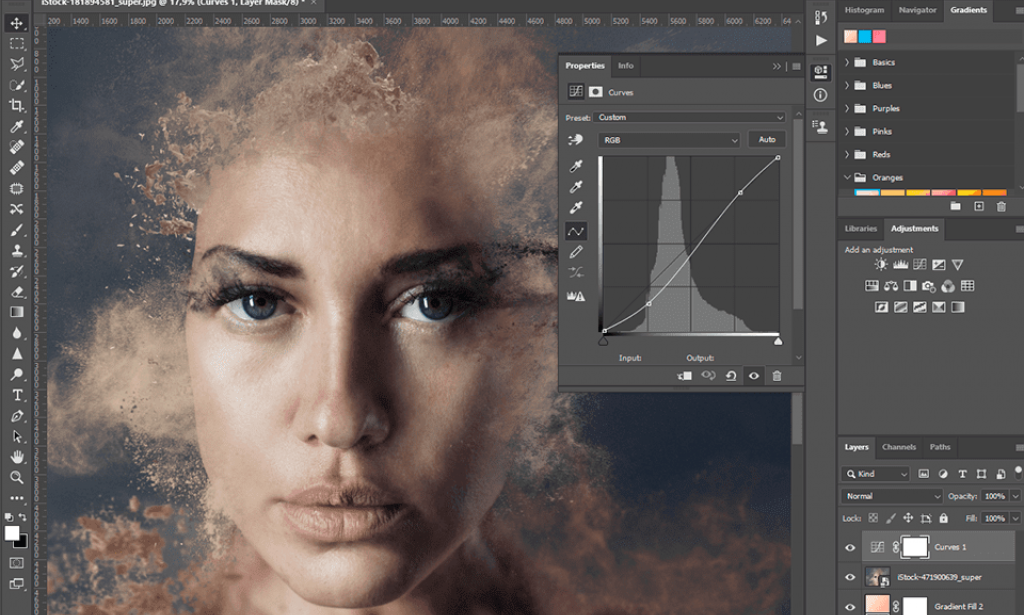1024x615 pixels.
Task: Click the Auto button in Curves properties
Action: (767, 140)
